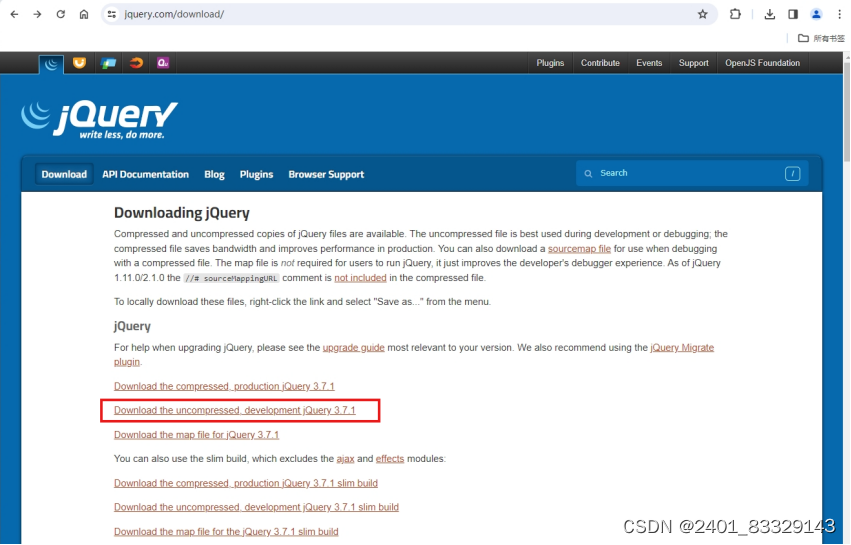Open the ajax module link
Screen dimensions: 851x545
point(345,459)
